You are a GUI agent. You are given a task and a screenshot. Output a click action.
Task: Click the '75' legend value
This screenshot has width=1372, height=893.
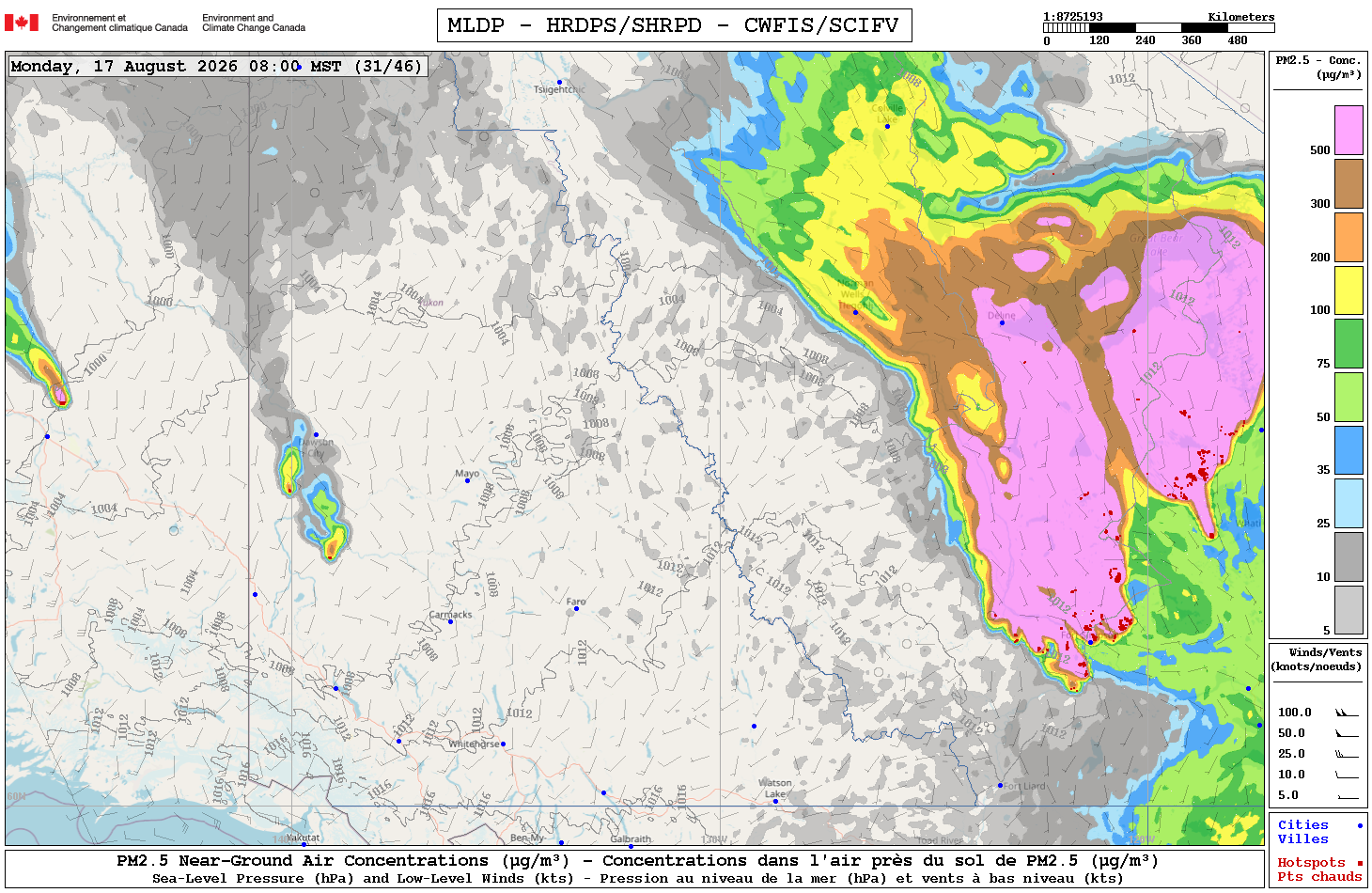(1323, 364)
